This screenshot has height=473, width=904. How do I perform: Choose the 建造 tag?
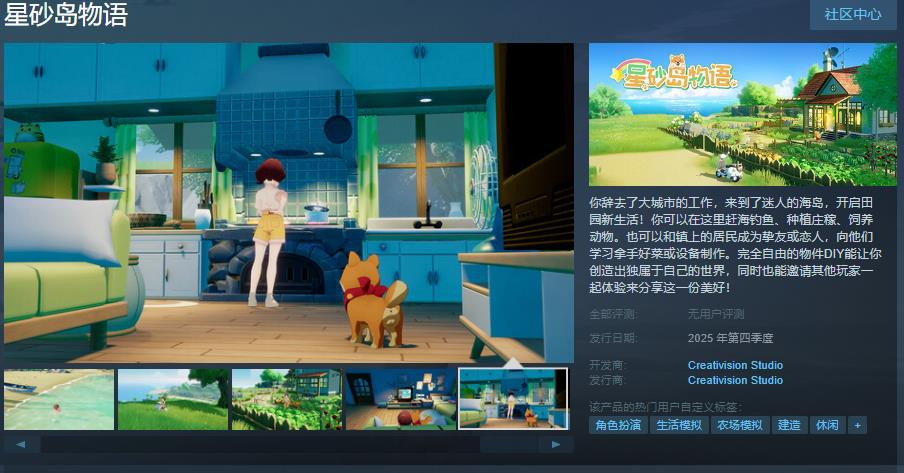(x=789, y=425)
